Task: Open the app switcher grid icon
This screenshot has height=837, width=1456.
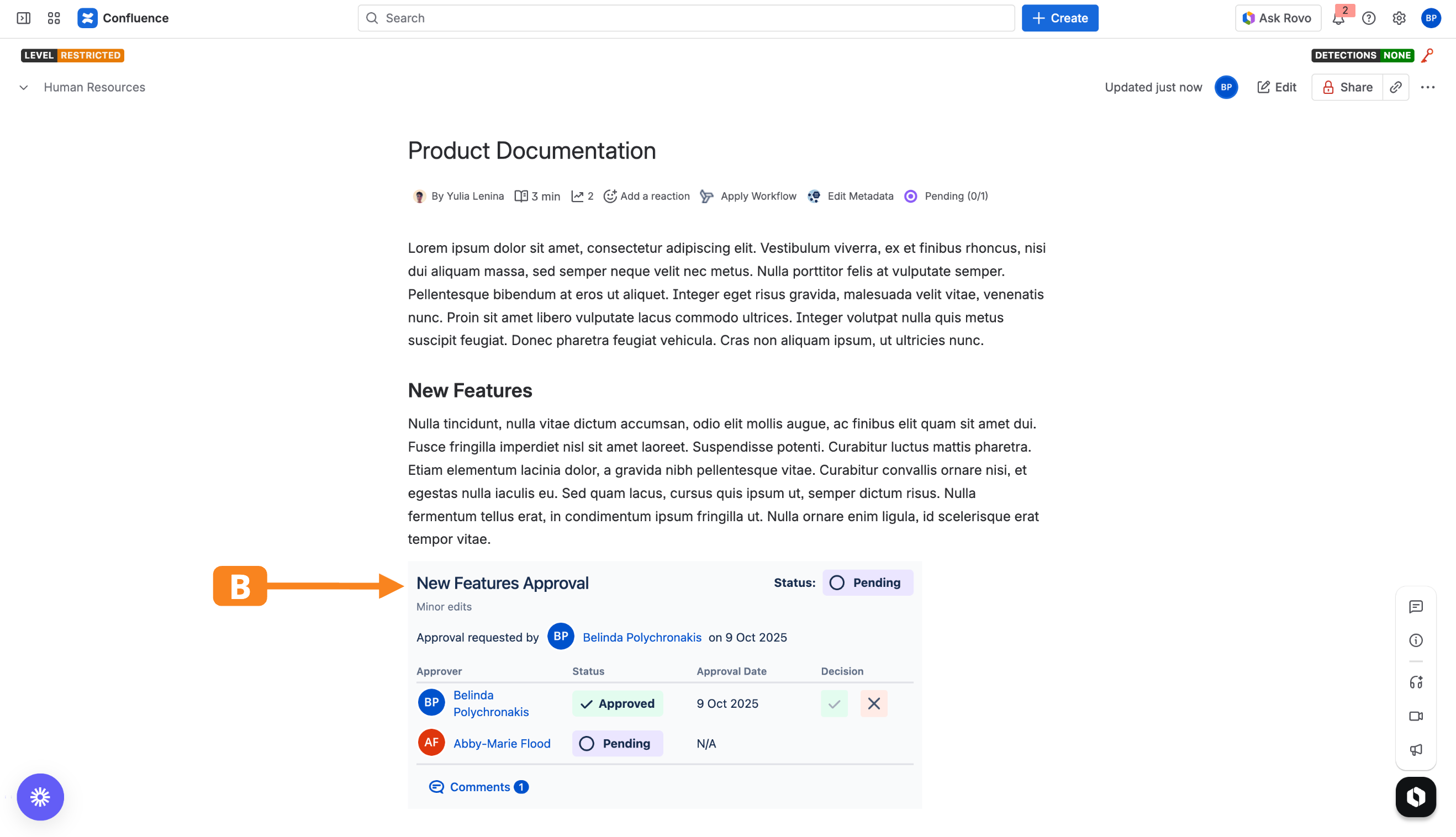Action: [x=54, y=18]
